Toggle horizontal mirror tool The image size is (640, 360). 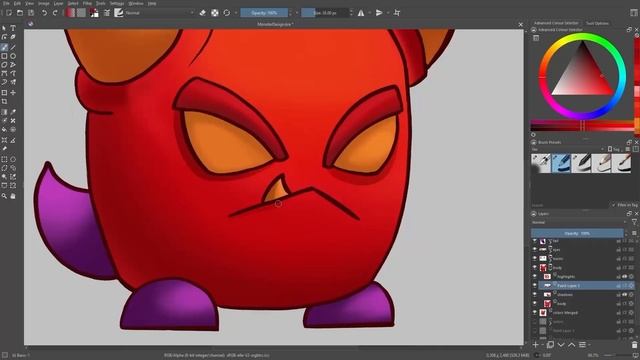pos(361,13)
